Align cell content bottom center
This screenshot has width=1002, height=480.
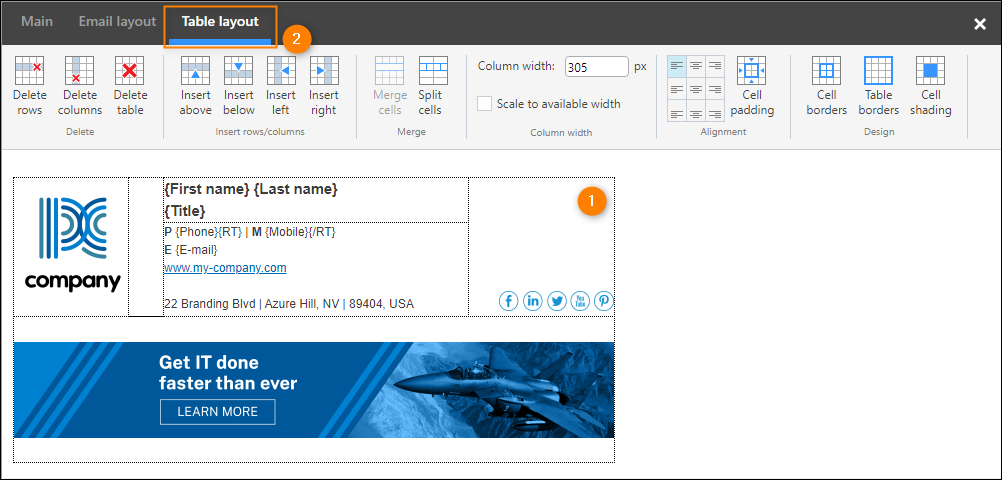697,111
